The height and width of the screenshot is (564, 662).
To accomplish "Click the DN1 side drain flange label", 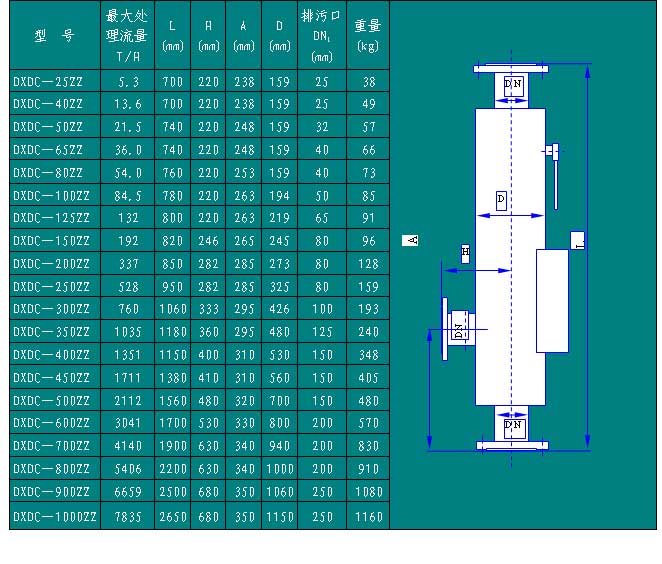I will pos(458,330).
